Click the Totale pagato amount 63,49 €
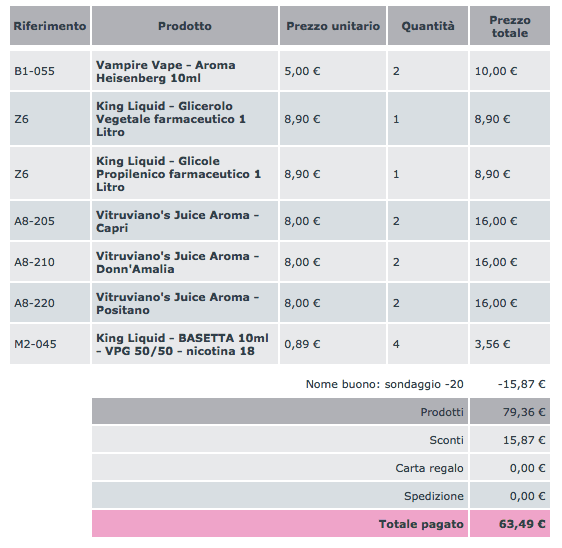 click(522, 524)
